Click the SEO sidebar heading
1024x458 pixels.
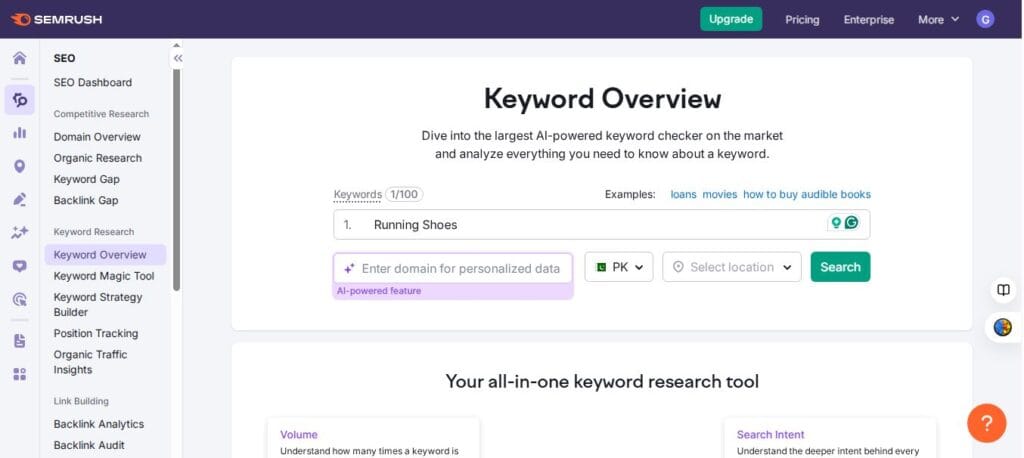pyautogui.click(x=64, y=58)
